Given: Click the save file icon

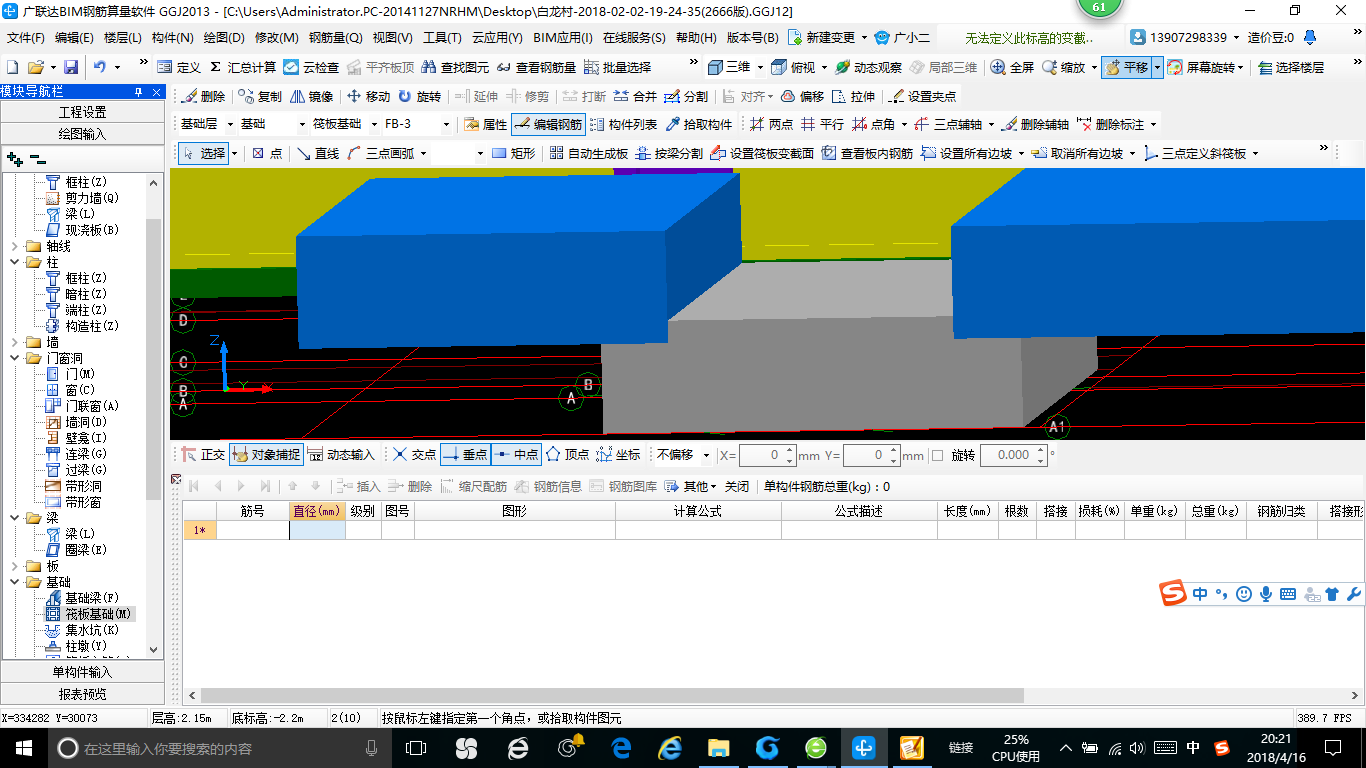Looking at the screenshot, I should [71, 67].
